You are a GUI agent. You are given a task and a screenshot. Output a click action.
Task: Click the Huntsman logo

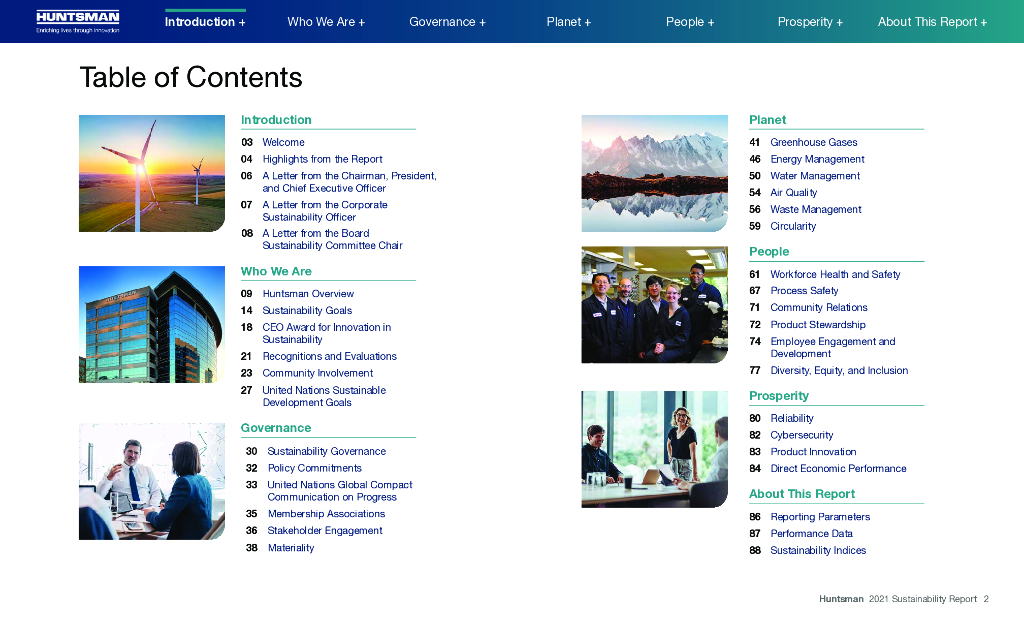click(78, 22)
